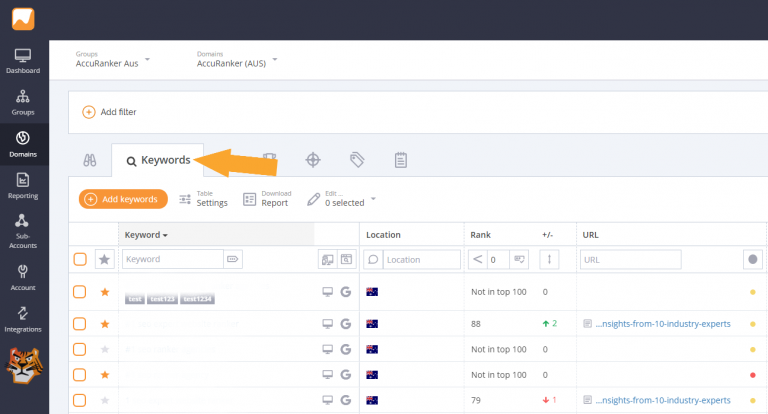This screenshot has height=414, width=768.
Task: Click the +/- column header
Action: [548, 235]
